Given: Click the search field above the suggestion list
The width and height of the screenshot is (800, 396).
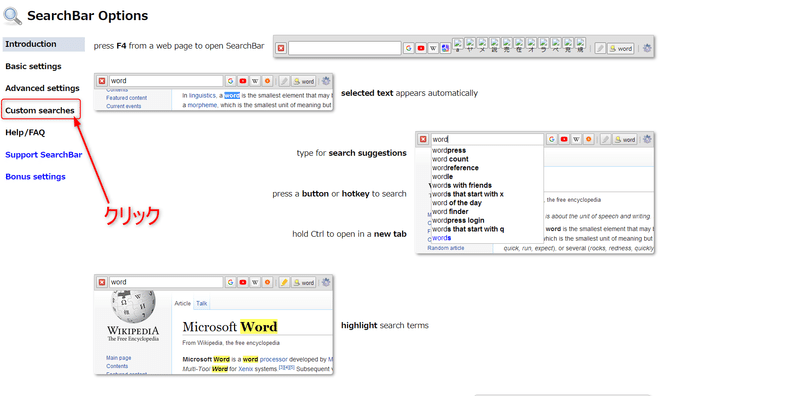Looking at the screenshot, I should coord(487,139).
